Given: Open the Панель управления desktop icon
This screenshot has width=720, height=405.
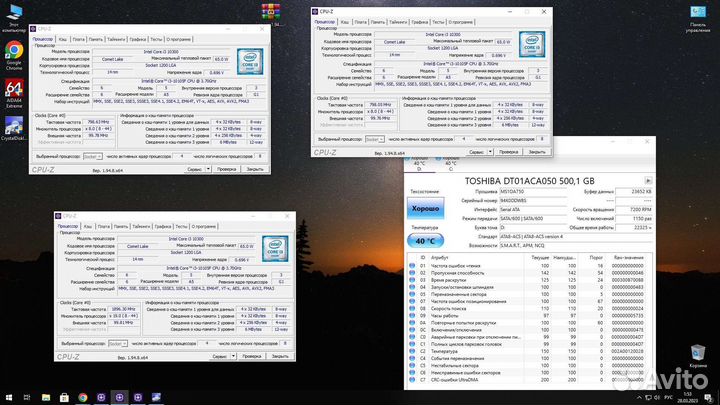Looking at the screenshot, I should tap(698, 18).
